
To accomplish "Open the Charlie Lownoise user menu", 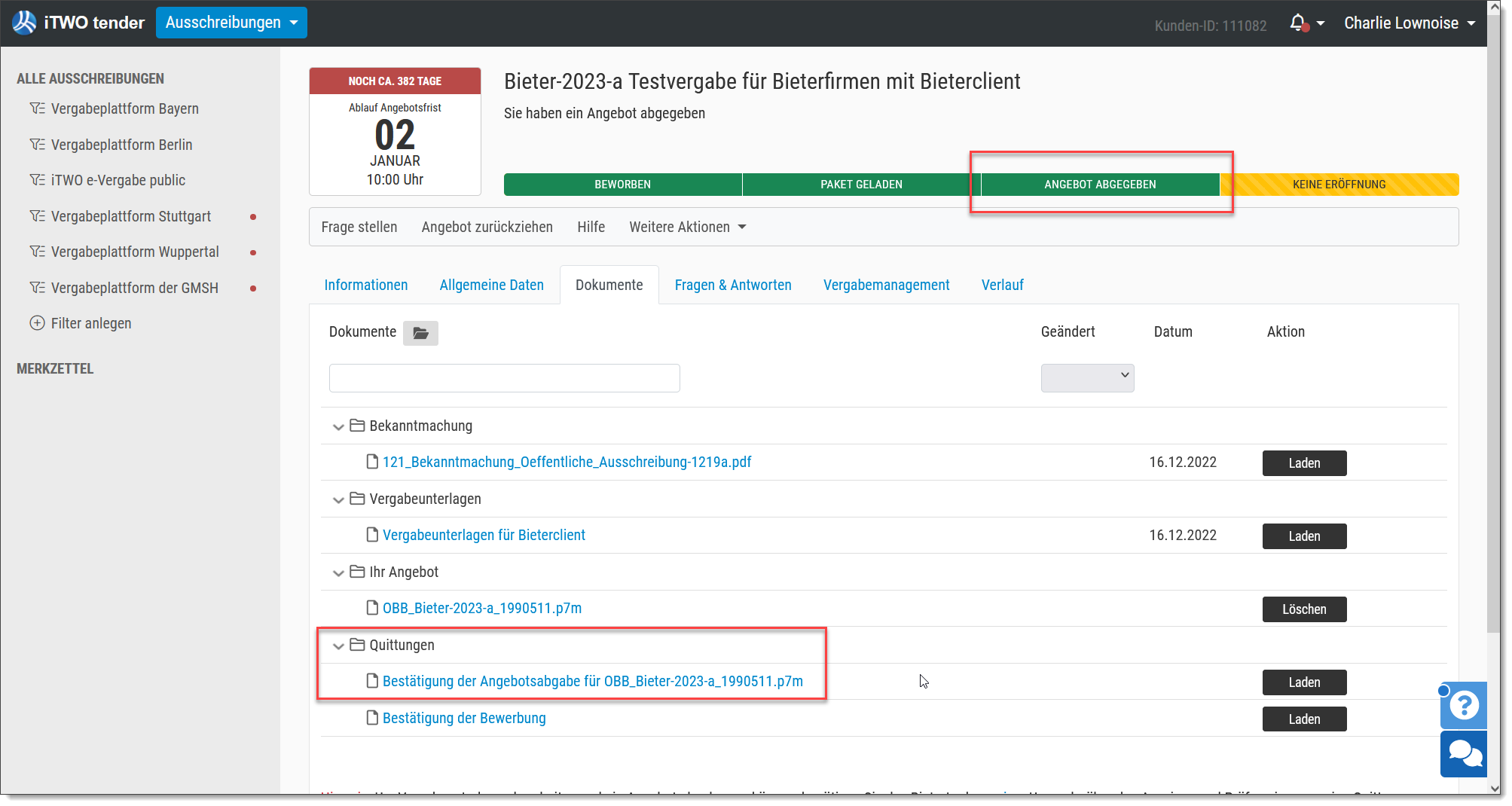I will tap(1410, 23).
